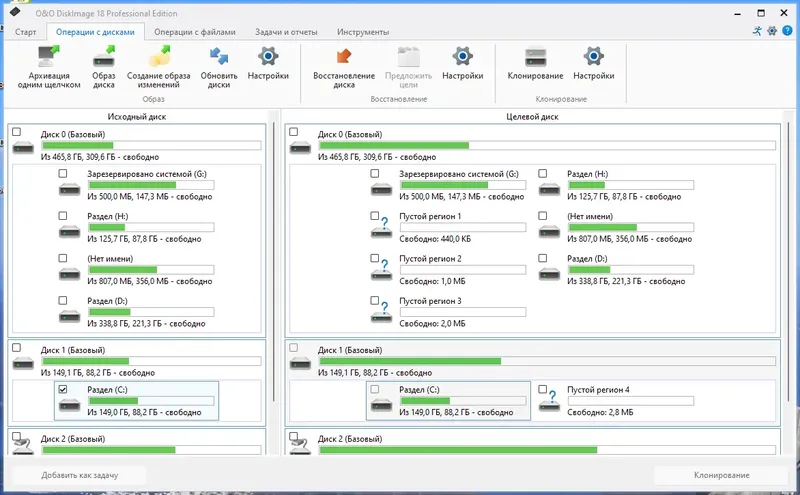Screen dimensions: 800x495
Task: Click target text Свободно: 440,0 КБ
Action: coord(435,239)
